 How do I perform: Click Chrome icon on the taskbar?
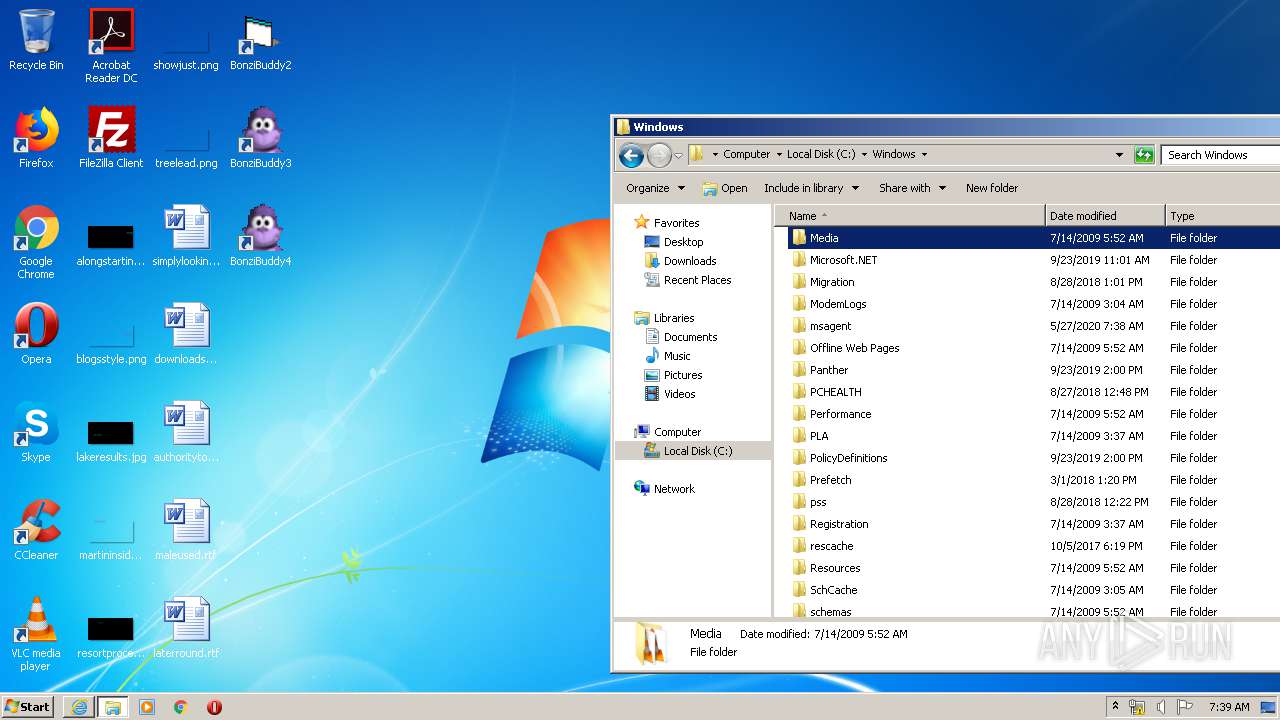pos(181,707)
